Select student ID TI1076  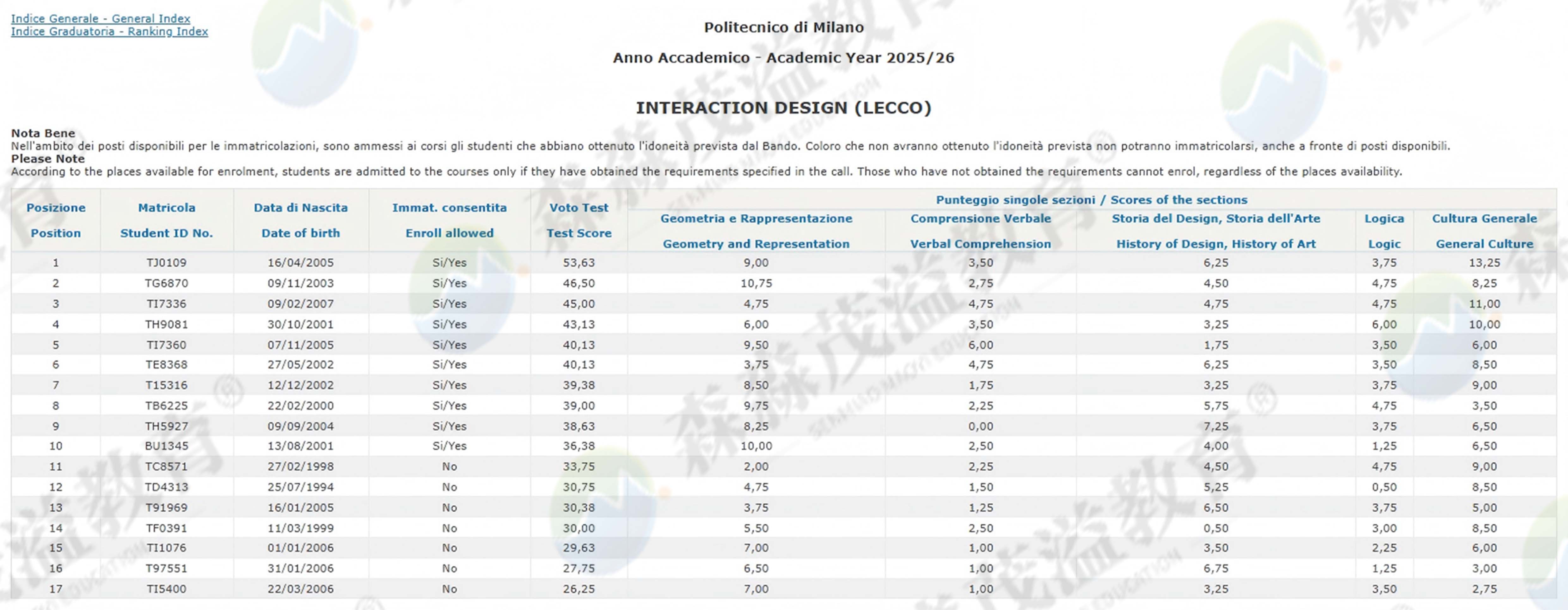pyautogui.click(x=167, y=548)
